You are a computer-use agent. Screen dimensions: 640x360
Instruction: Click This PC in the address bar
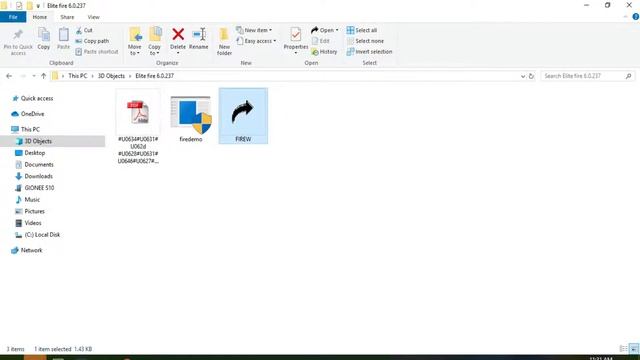(x=78, y=76)
